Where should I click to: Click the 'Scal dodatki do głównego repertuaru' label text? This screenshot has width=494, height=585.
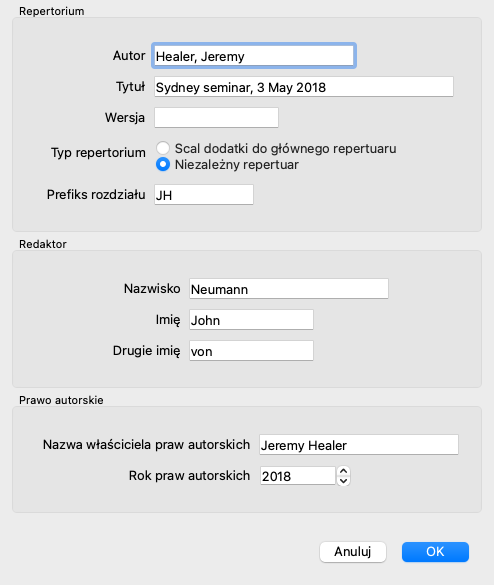click(285, 148)
